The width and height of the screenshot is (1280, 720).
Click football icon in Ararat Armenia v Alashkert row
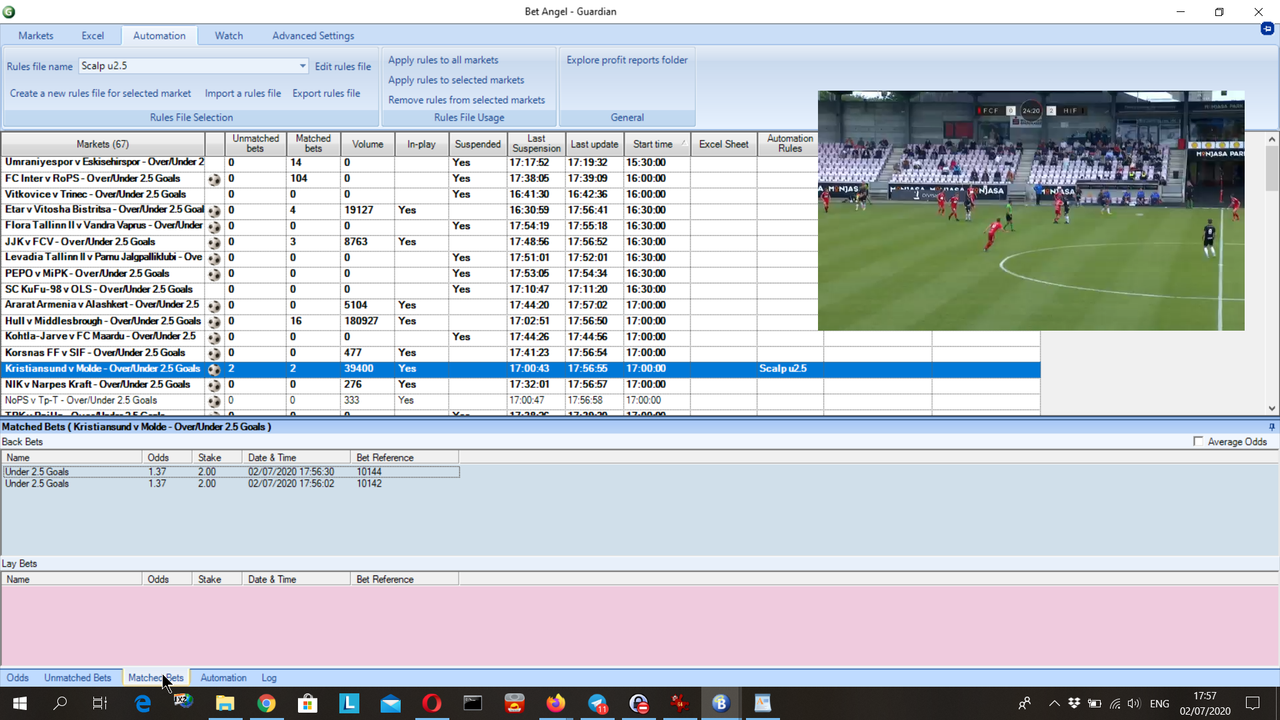(x=214, y=305)
